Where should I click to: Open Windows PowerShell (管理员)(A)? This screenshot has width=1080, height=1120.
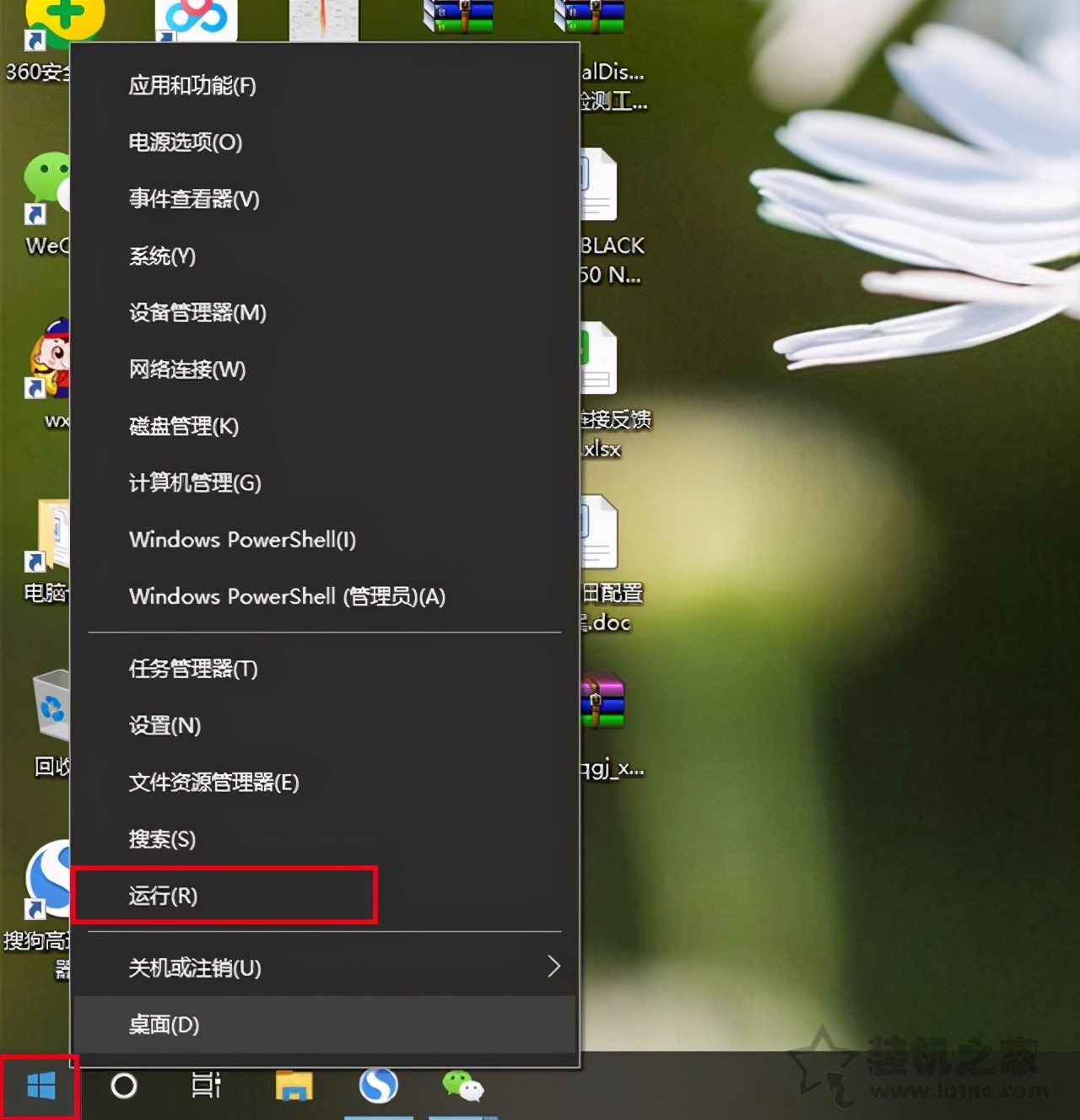(287, 597)
